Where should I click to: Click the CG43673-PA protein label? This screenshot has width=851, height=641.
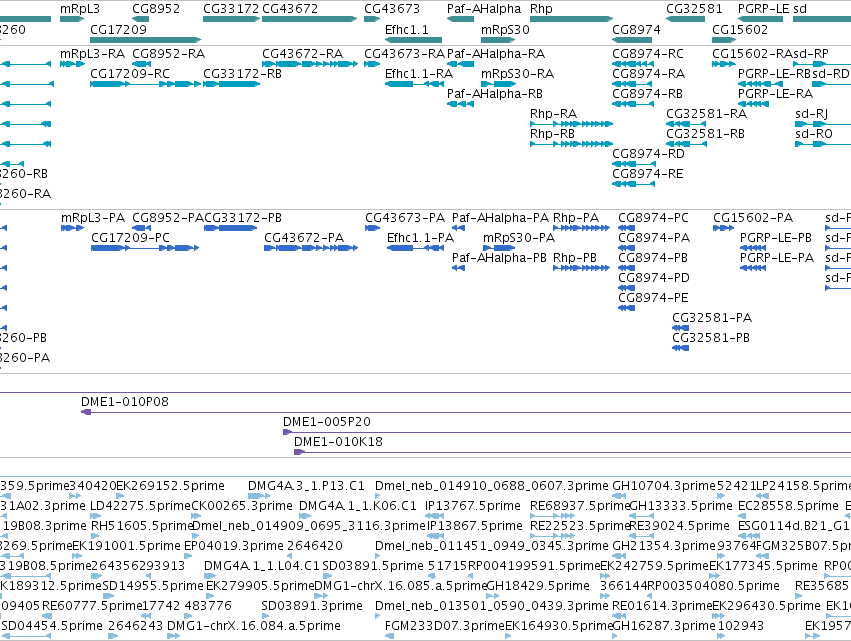(405, 218)
